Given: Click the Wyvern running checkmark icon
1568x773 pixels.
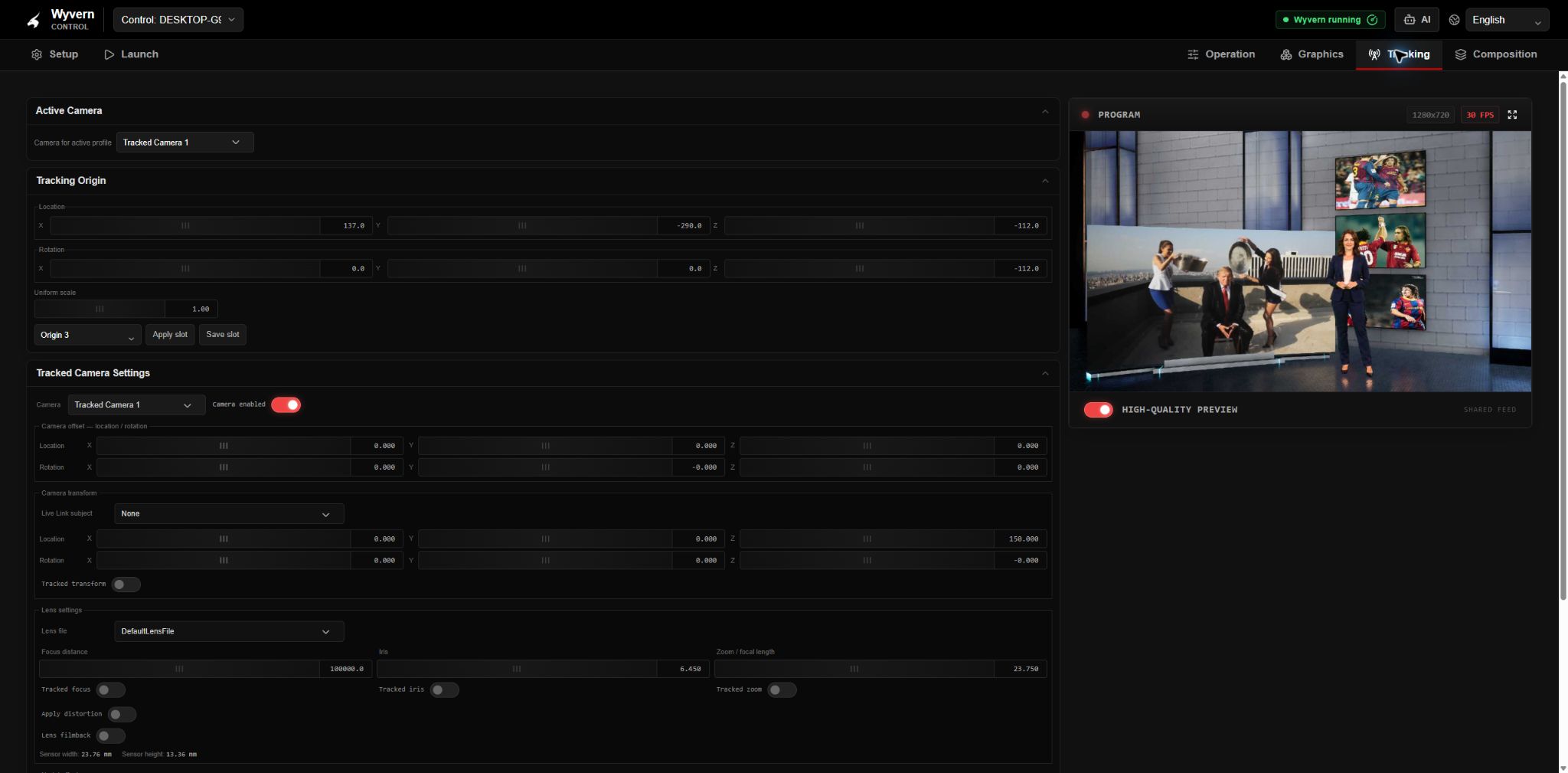Looking at the screenshot, I should coord(1372,20).
